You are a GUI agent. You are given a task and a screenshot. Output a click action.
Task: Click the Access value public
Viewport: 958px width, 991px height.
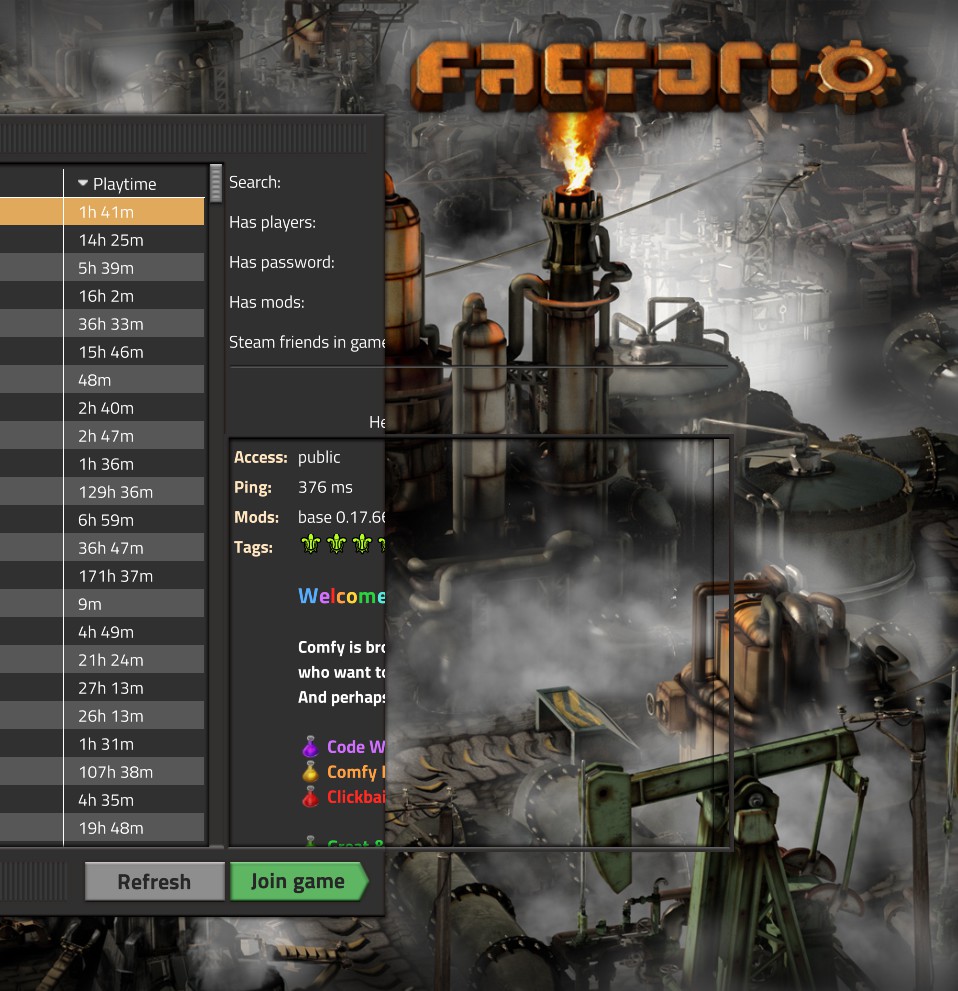coord(319,457)
